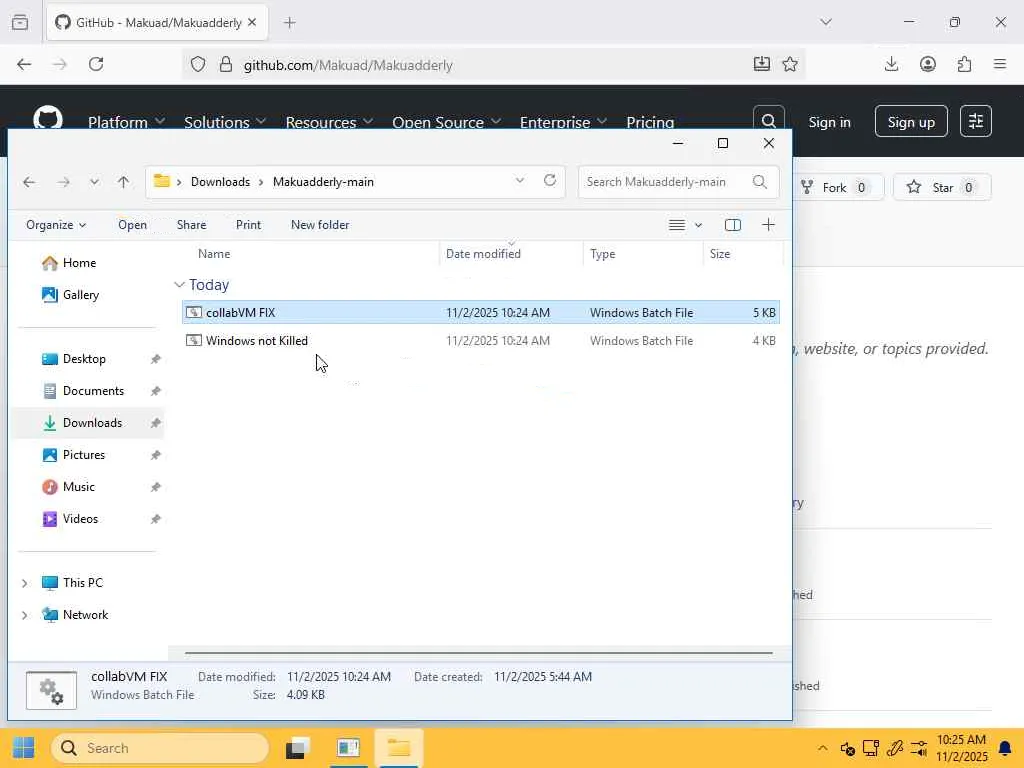Select the Windows not Killed batch file
The height and width of the screenshot is (768, 1024).
[x=481, y=341]
